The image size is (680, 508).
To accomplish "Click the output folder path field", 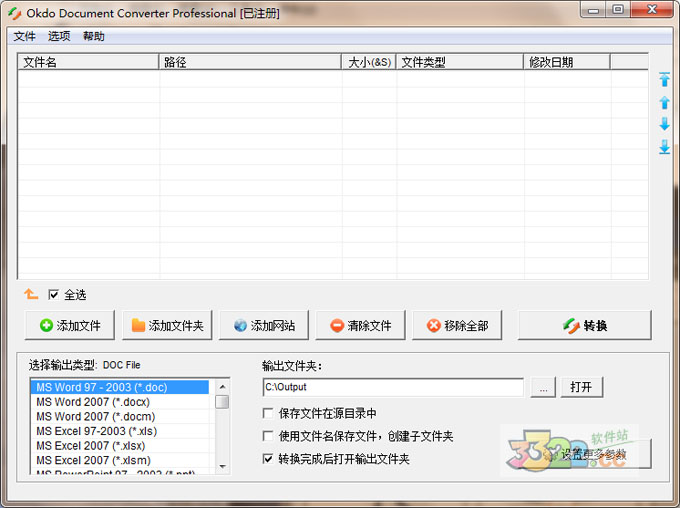I will 393,387.
